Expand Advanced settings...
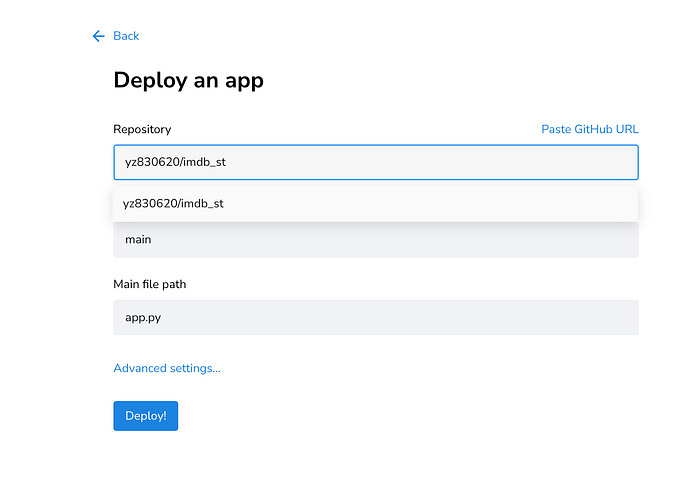This screenshot has width=700, height=495. (167, 368)
